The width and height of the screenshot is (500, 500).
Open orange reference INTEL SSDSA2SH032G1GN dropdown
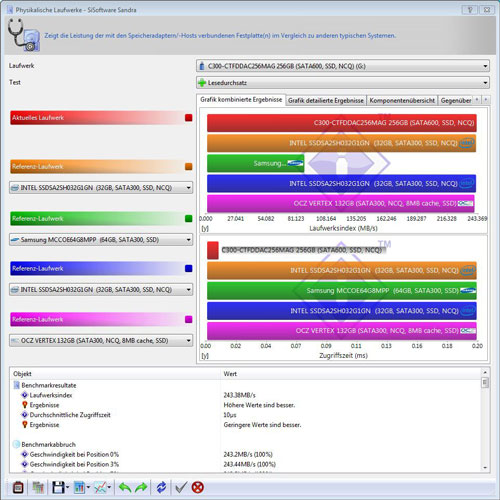[x=101, y=188]
